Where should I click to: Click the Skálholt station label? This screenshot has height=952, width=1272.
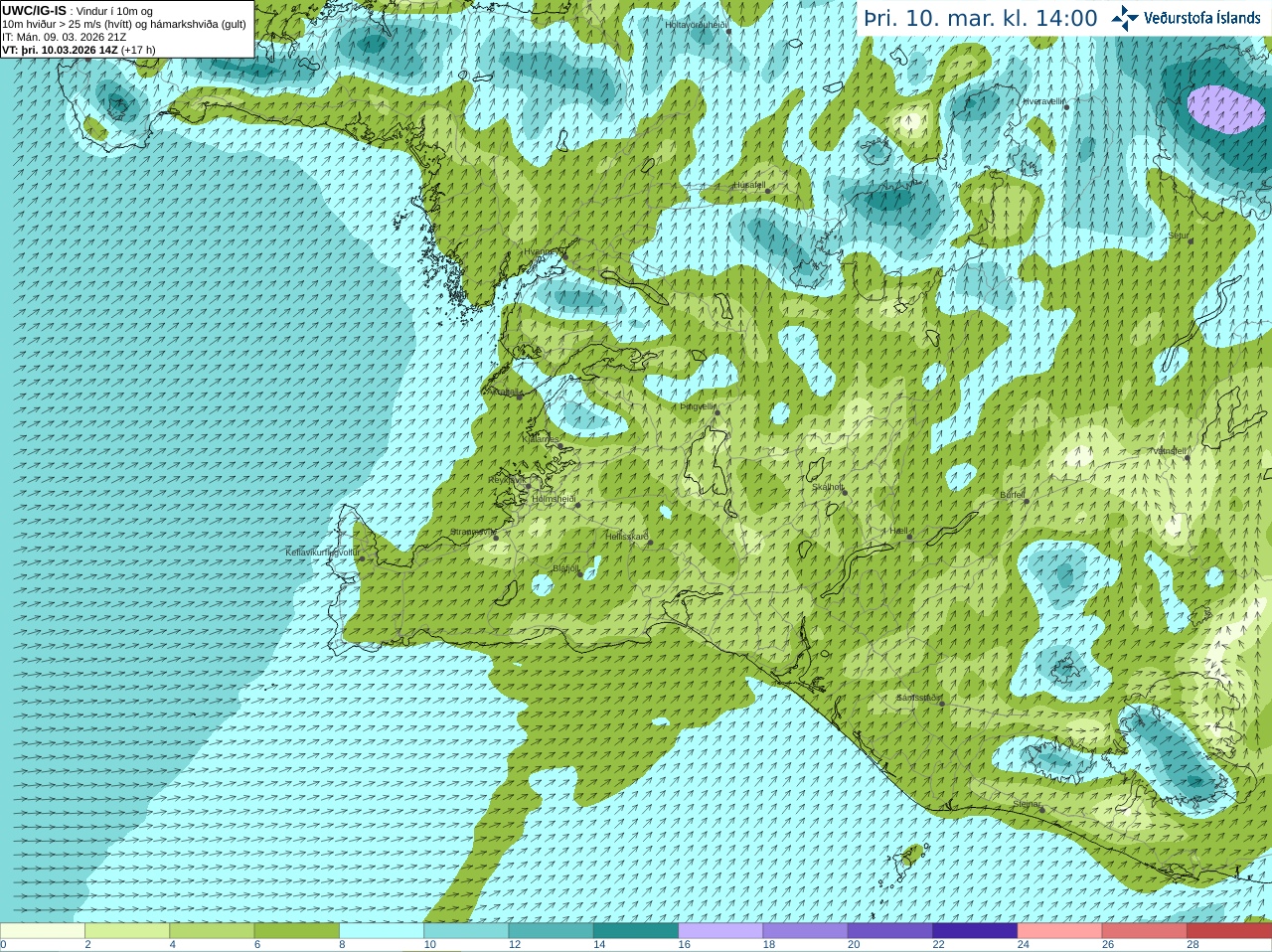828,487
